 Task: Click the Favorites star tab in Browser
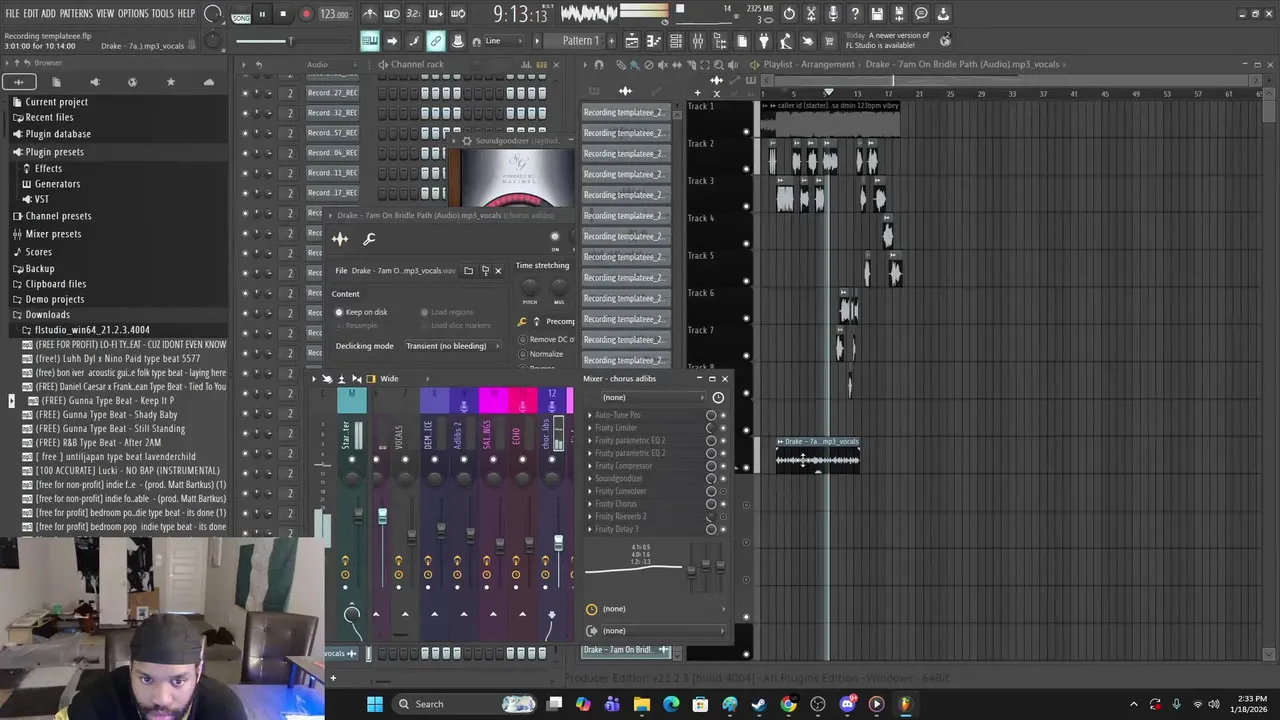pyautogui.click(x=170, y=82)
